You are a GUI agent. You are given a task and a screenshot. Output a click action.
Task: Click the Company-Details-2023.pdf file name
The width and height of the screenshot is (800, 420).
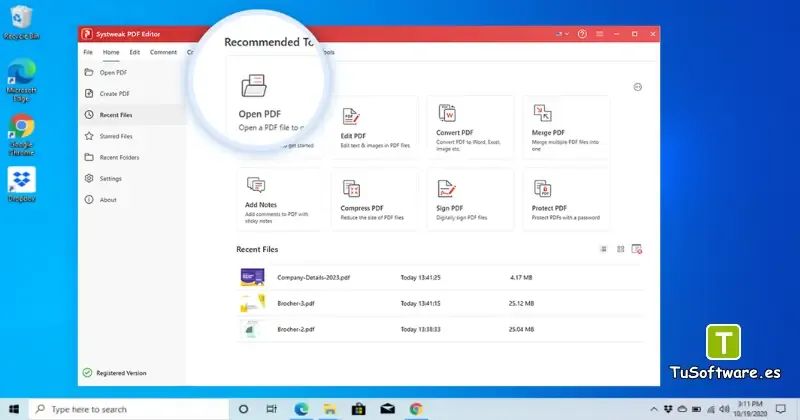(x=313, y=278)
